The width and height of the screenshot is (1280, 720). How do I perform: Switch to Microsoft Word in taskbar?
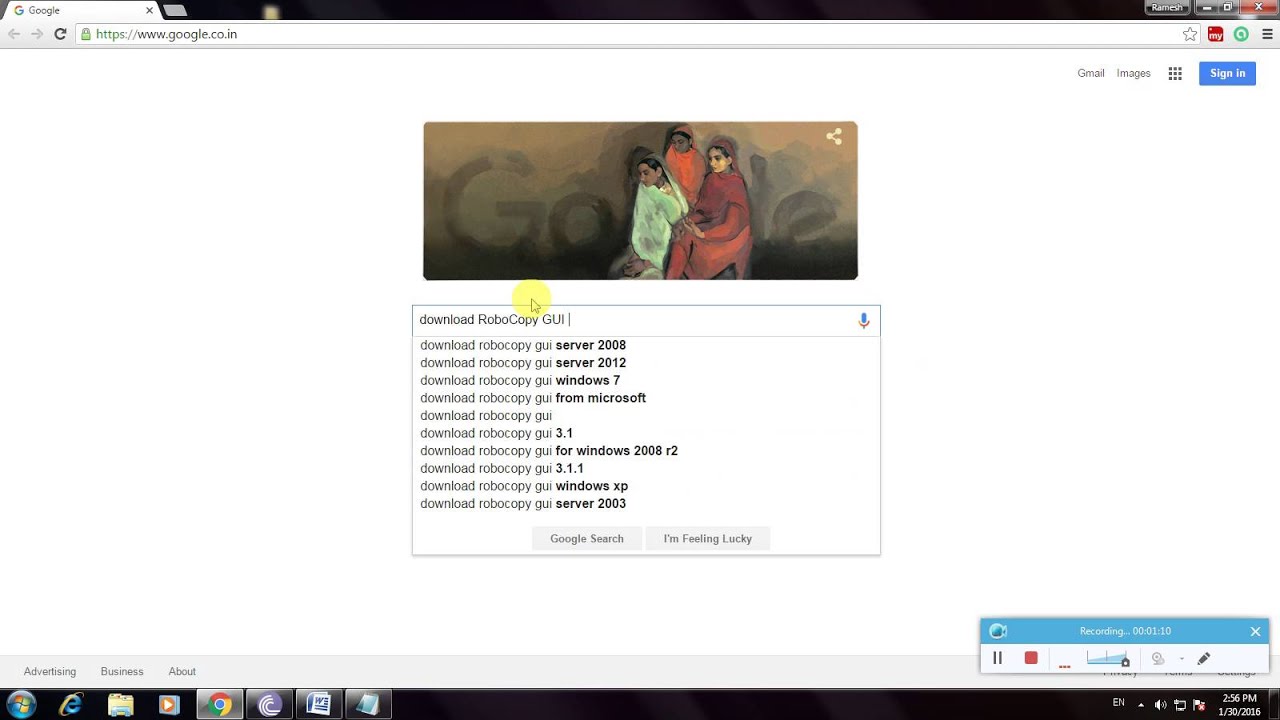pos(319,705)
